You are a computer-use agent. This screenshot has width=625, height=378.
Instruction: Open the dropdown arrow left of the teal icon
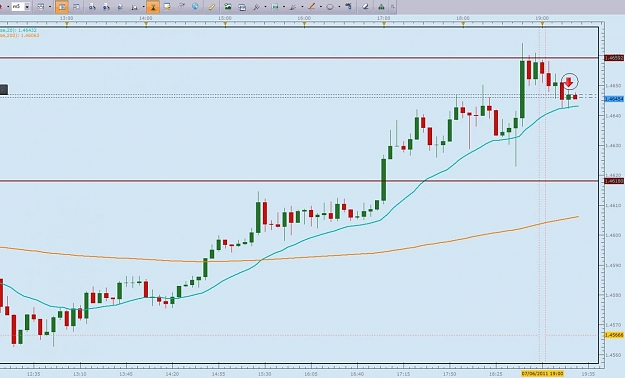tap(265, 7)
